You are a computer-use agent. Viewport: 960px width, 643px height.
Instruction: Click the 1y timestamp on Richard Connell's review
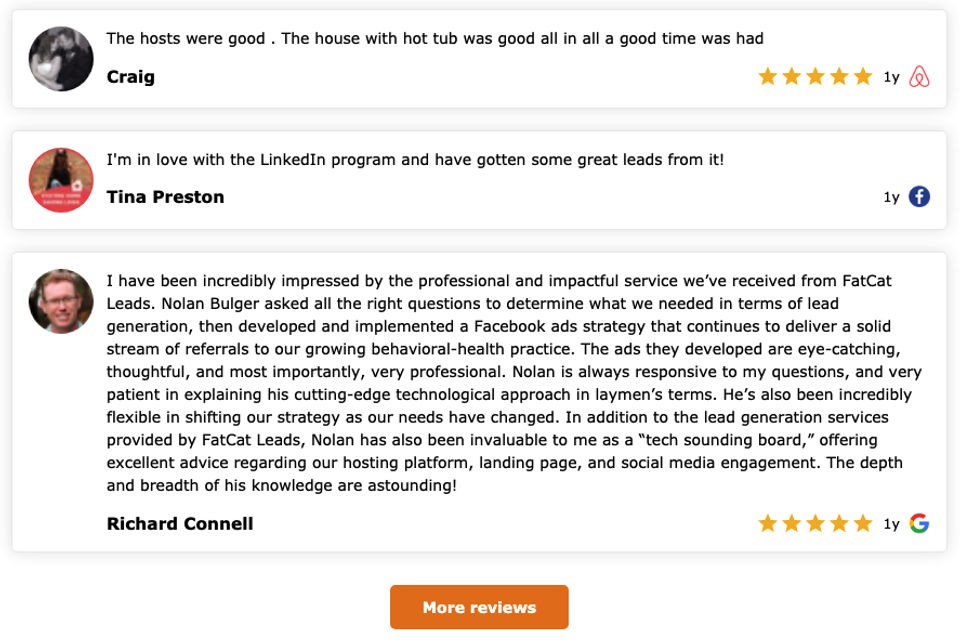click(x=891, y=523)
